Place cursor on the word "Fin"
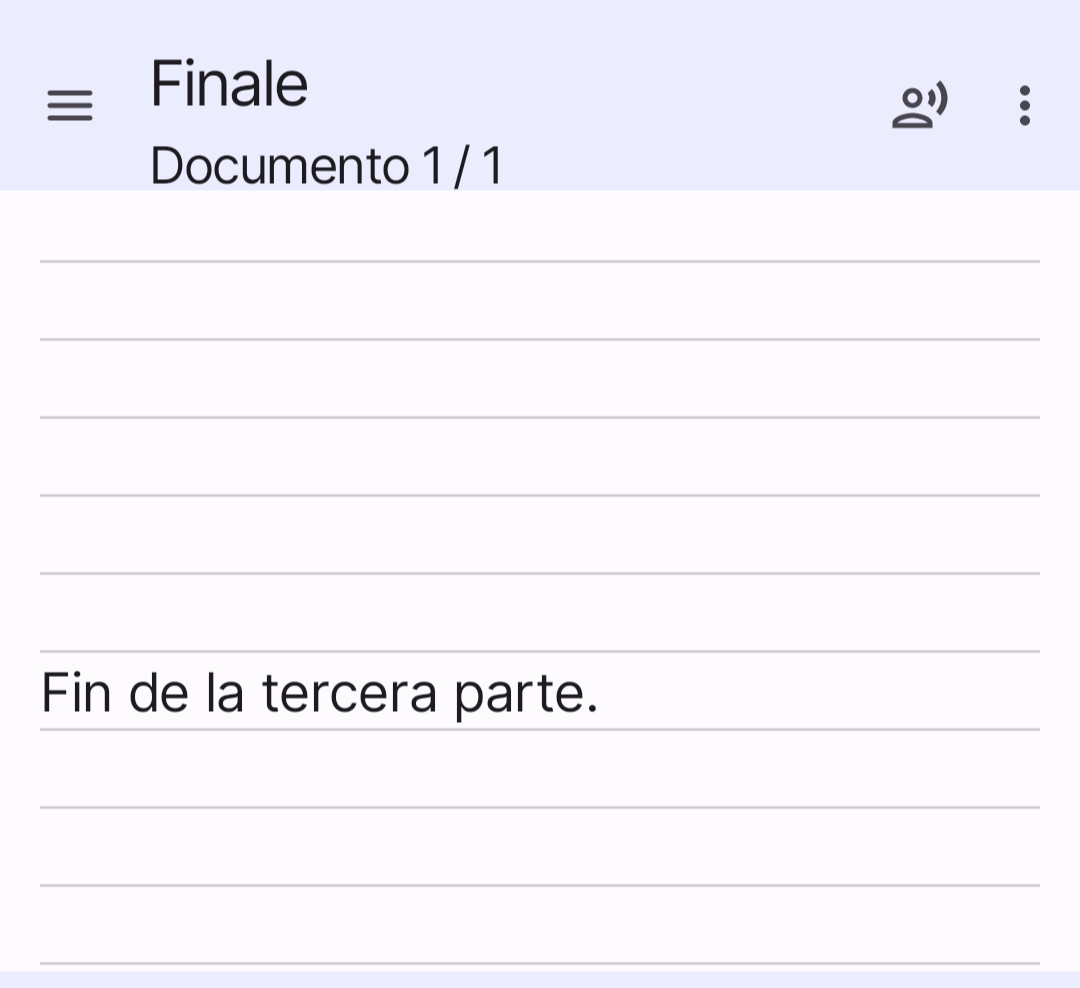This screenshot has width=1080, height=988. 76,692
